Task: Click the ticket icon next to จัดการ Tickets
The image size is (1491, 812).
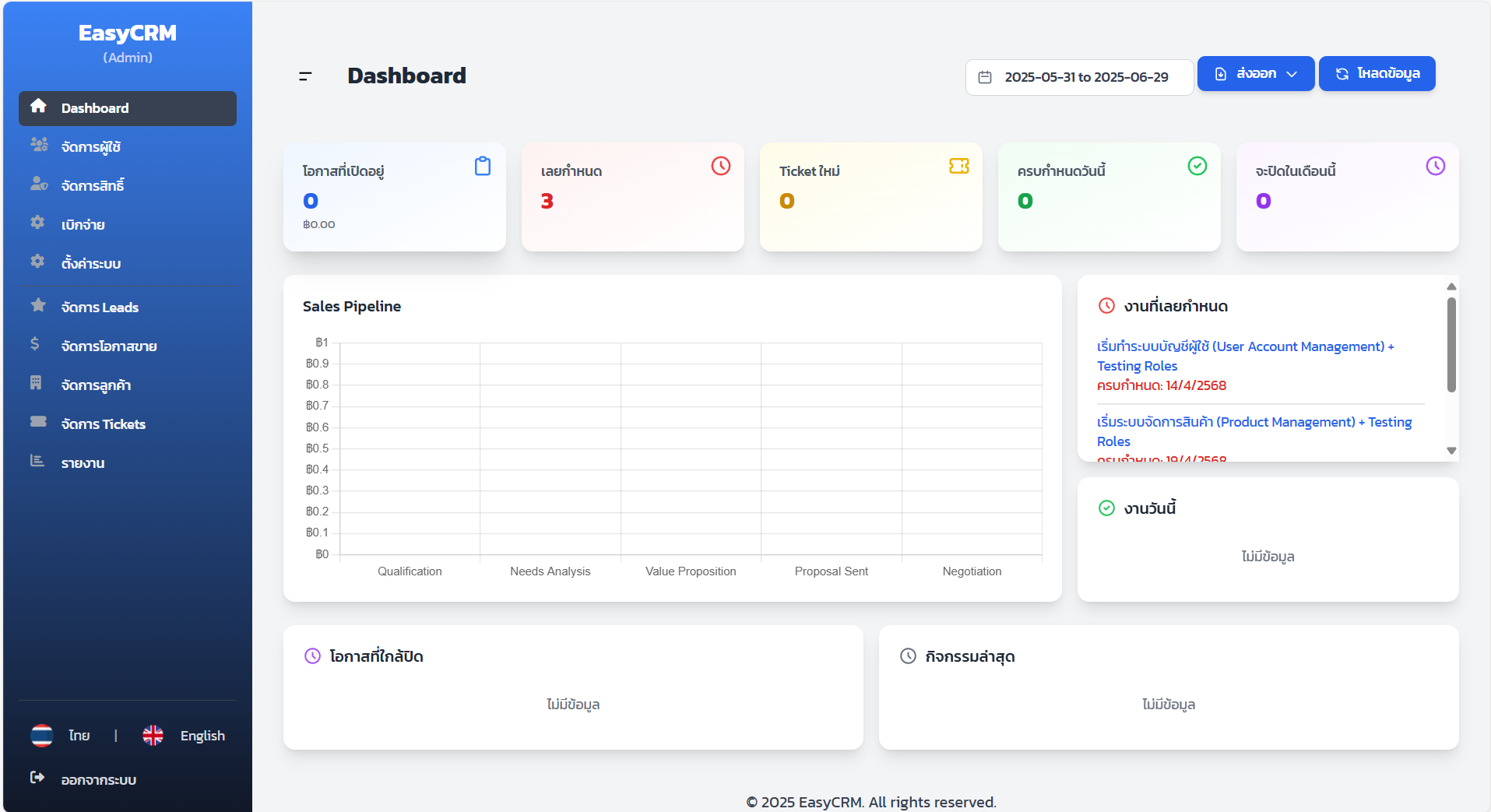Action: 38,421
